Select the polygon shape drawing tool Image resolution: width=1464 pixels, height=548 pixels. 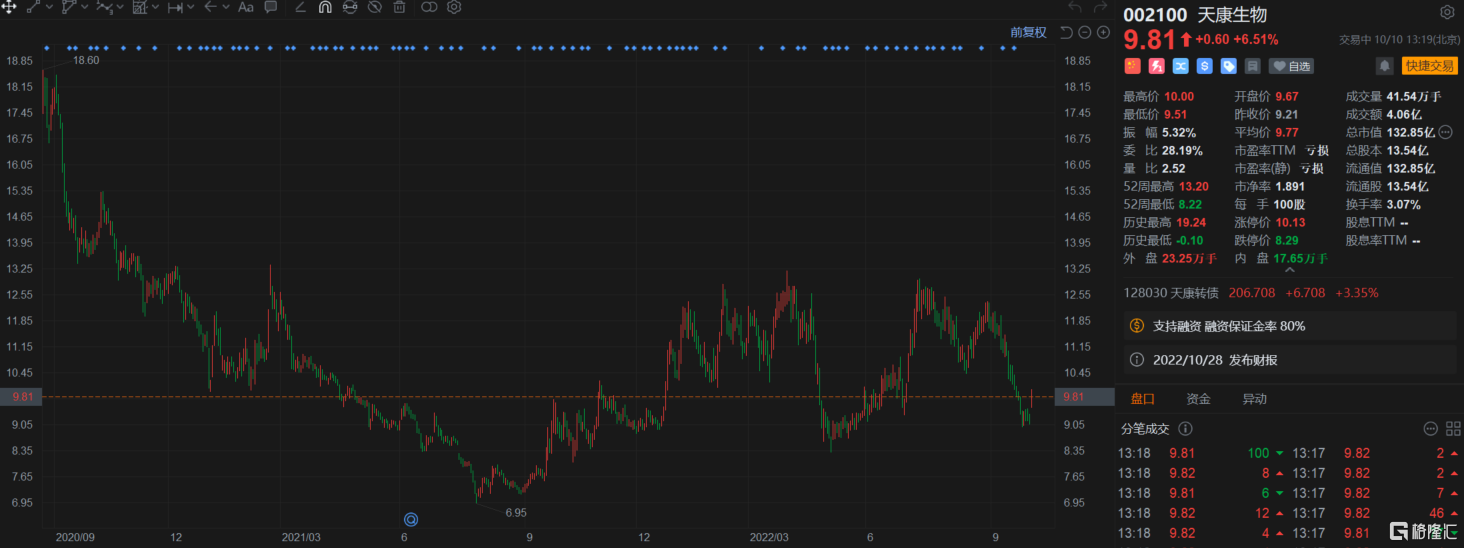pyautogui.click(x=69, y=7)
